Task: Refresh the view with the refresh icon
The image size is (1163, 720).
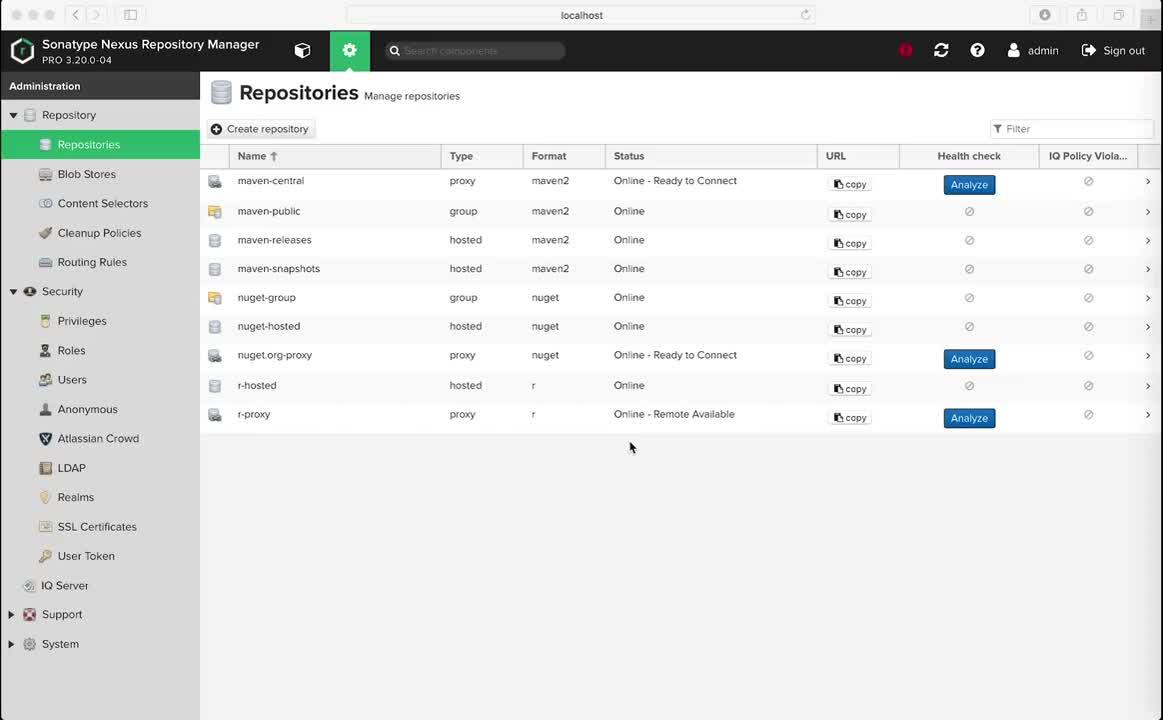Action: click(941, 50)
